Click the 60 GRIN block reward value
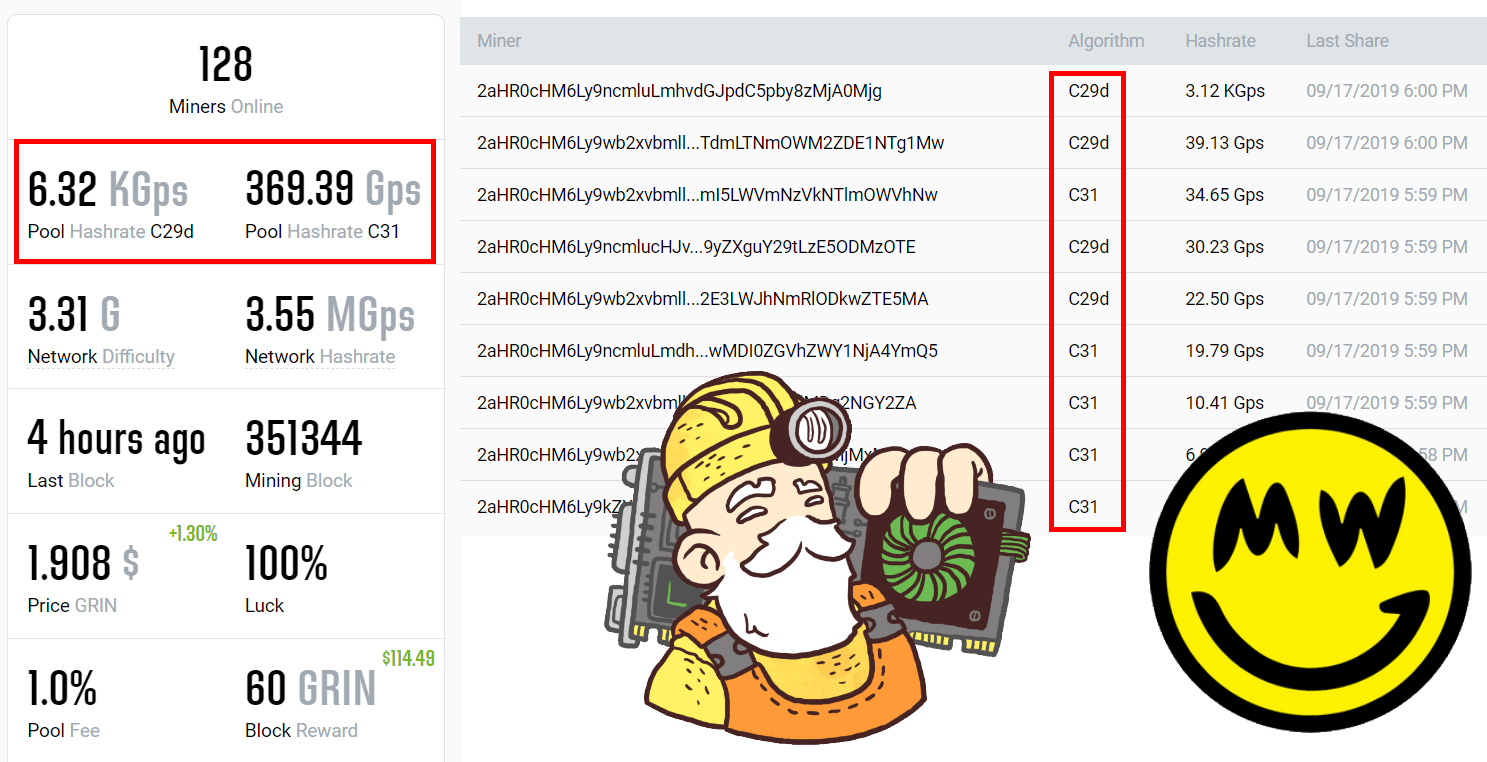The image size is (1487, 762). 310,689
